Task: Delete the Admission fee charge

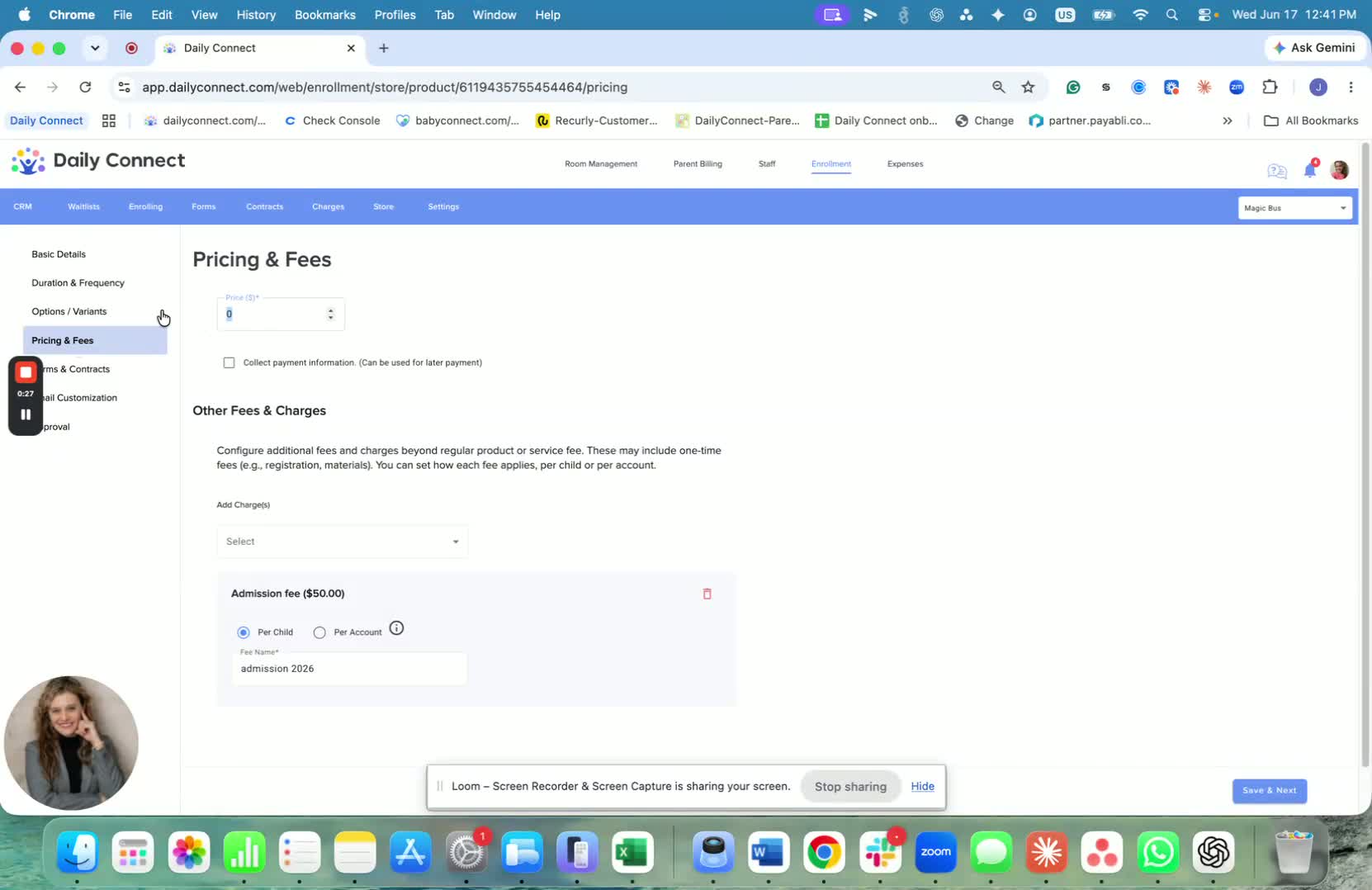Action: pyautogui.click(x=707, y=594)
